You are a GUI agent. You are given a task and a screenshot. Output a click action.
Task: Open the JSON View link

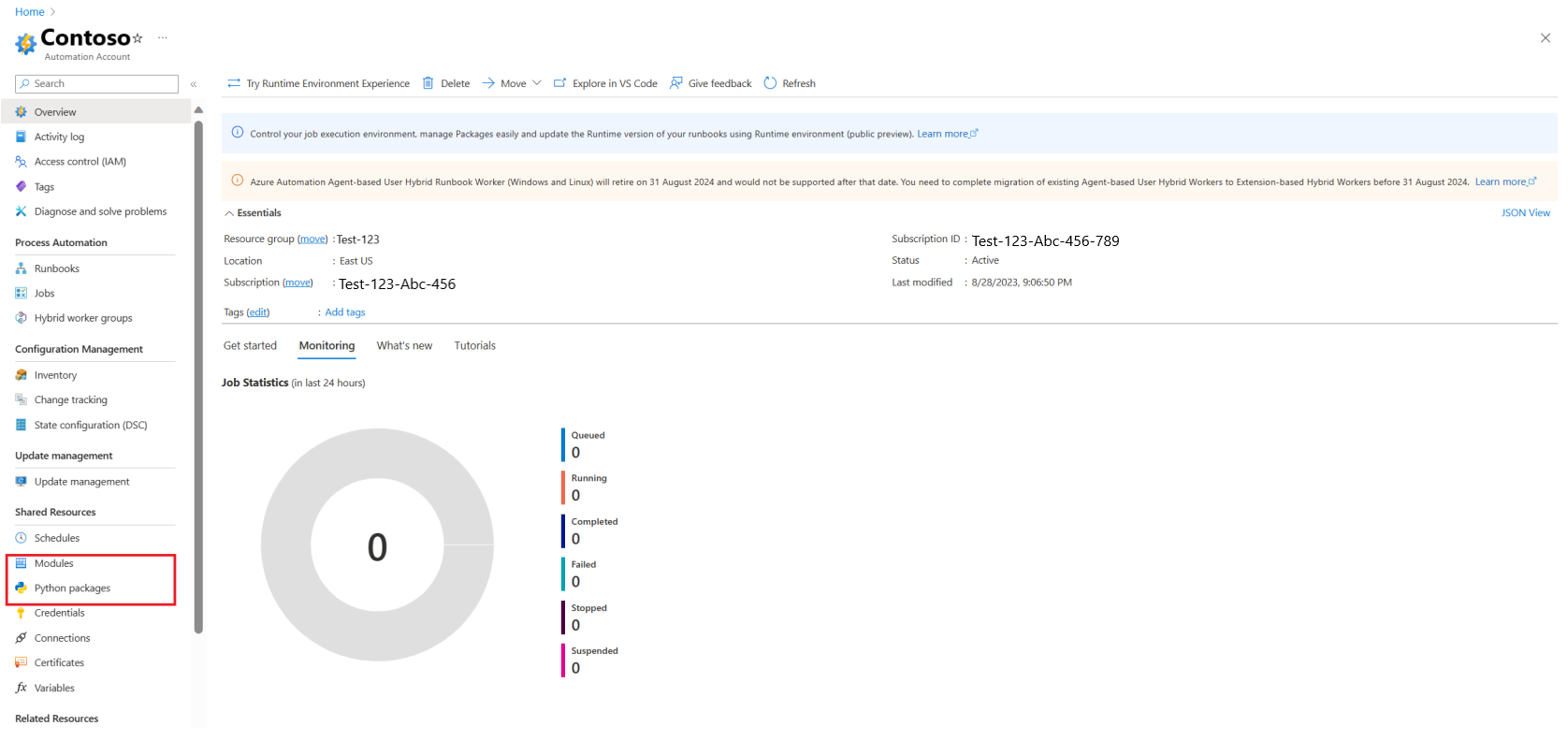(x=1526, y=213)
